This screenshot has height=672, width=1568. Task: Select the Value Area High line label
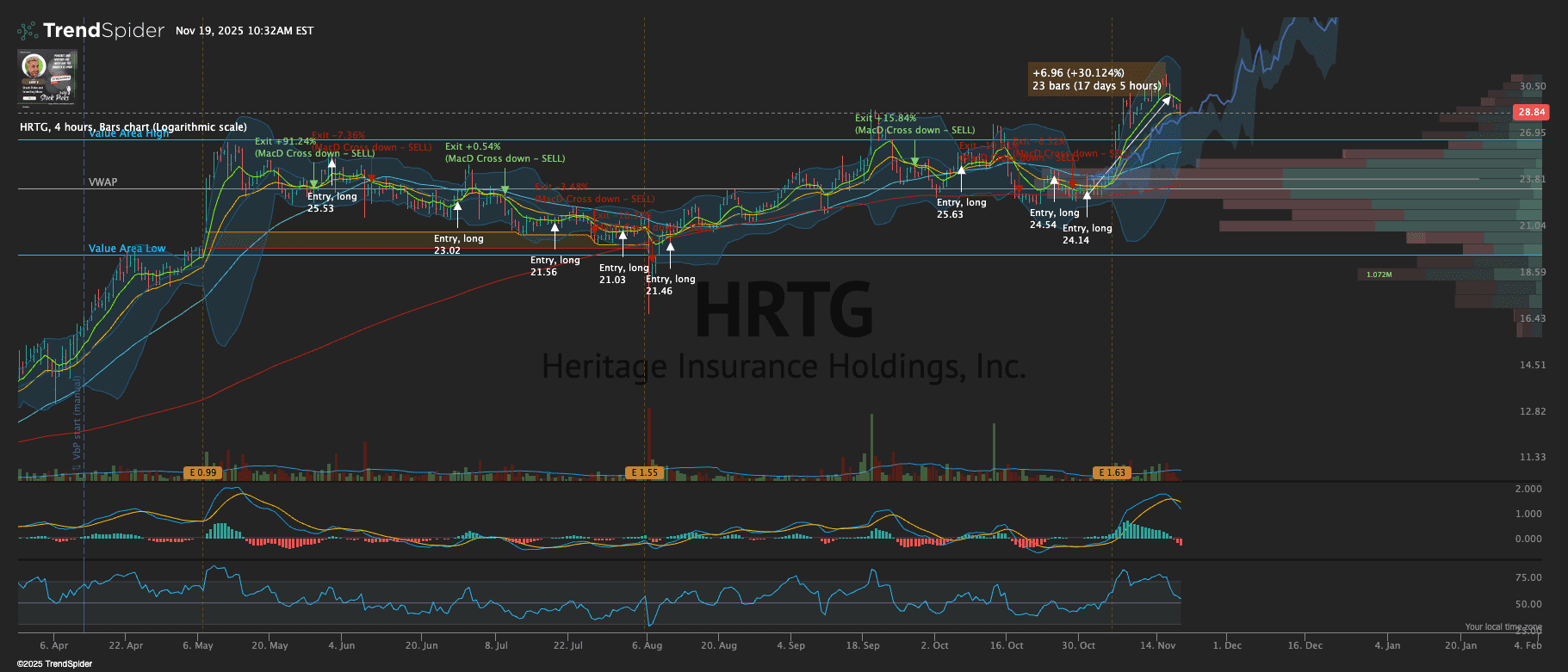(x=129, y=133)
